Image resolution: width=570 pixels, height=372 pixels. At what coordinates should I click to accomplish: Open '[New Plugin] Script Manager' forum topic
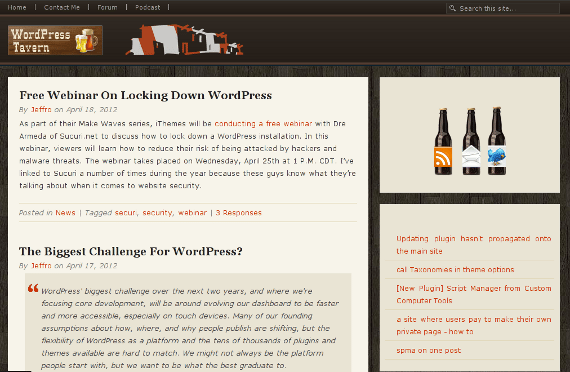click(x=474, y=294)
